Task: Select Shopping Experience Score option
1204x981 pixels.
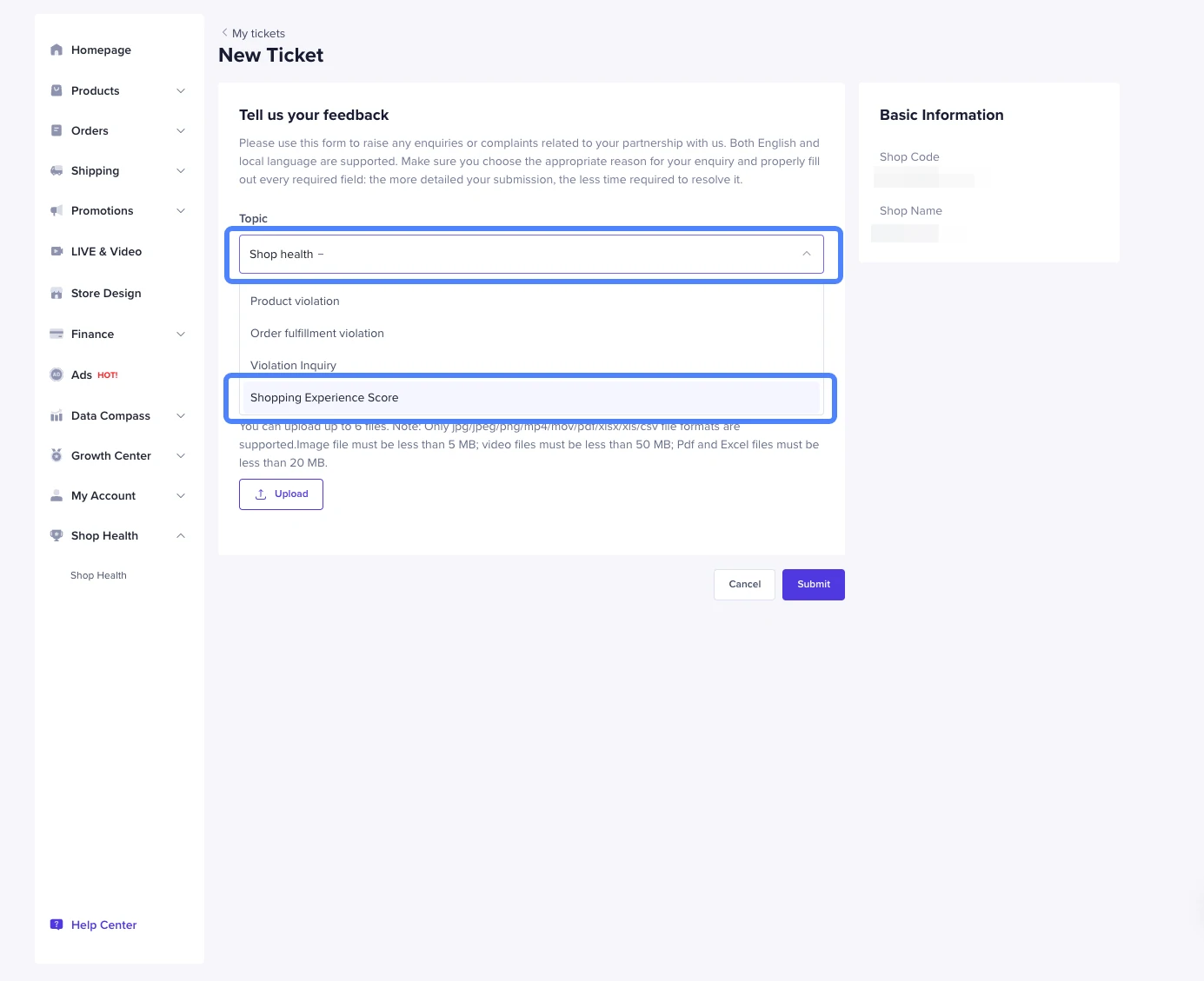Action: 324,398
